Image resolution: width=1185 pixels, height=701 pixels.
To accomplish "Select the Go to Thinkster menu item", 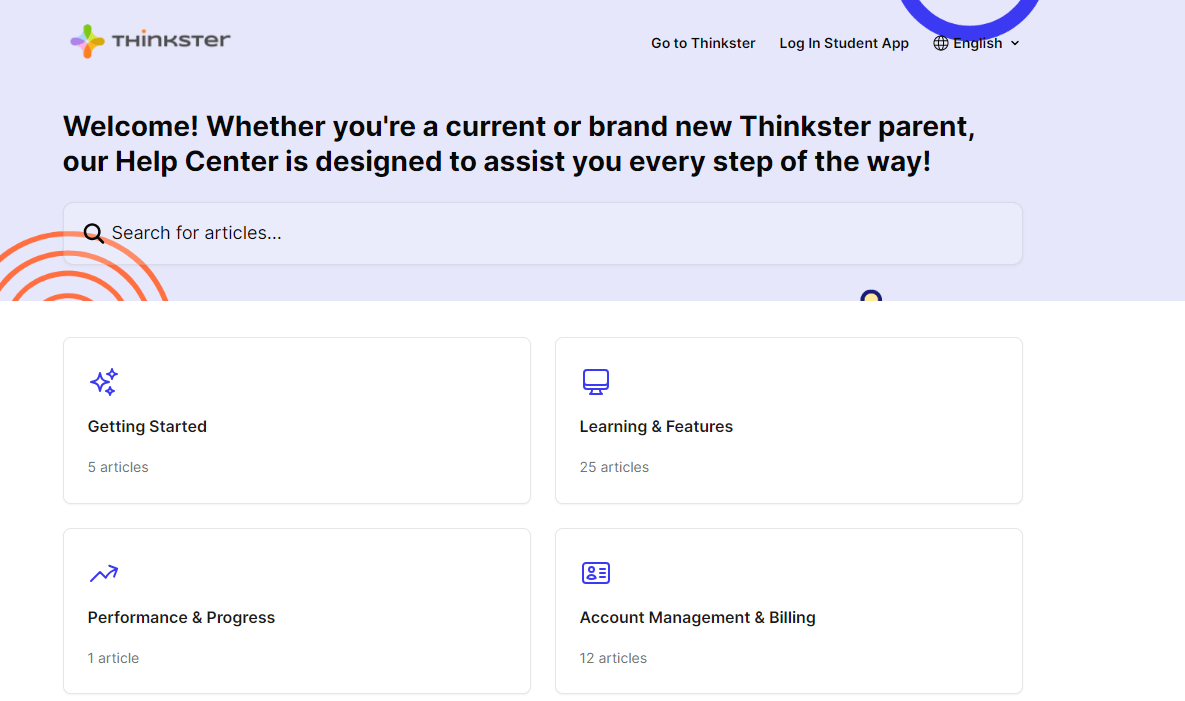I will point(703,43).
